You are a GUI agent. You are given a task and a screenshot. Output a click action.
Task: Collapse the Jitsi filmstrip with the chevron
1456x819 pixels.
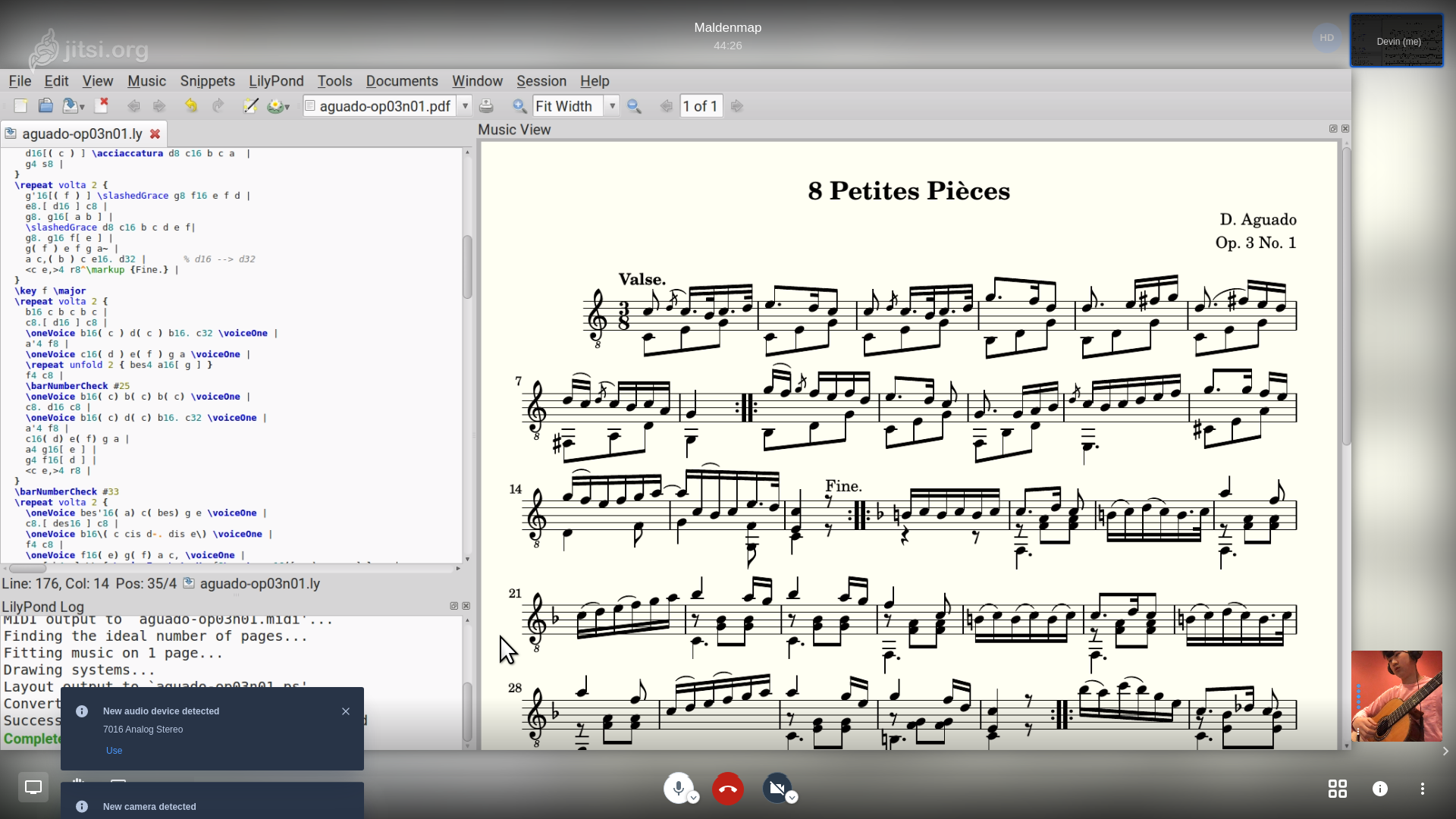pos(1445,752)
